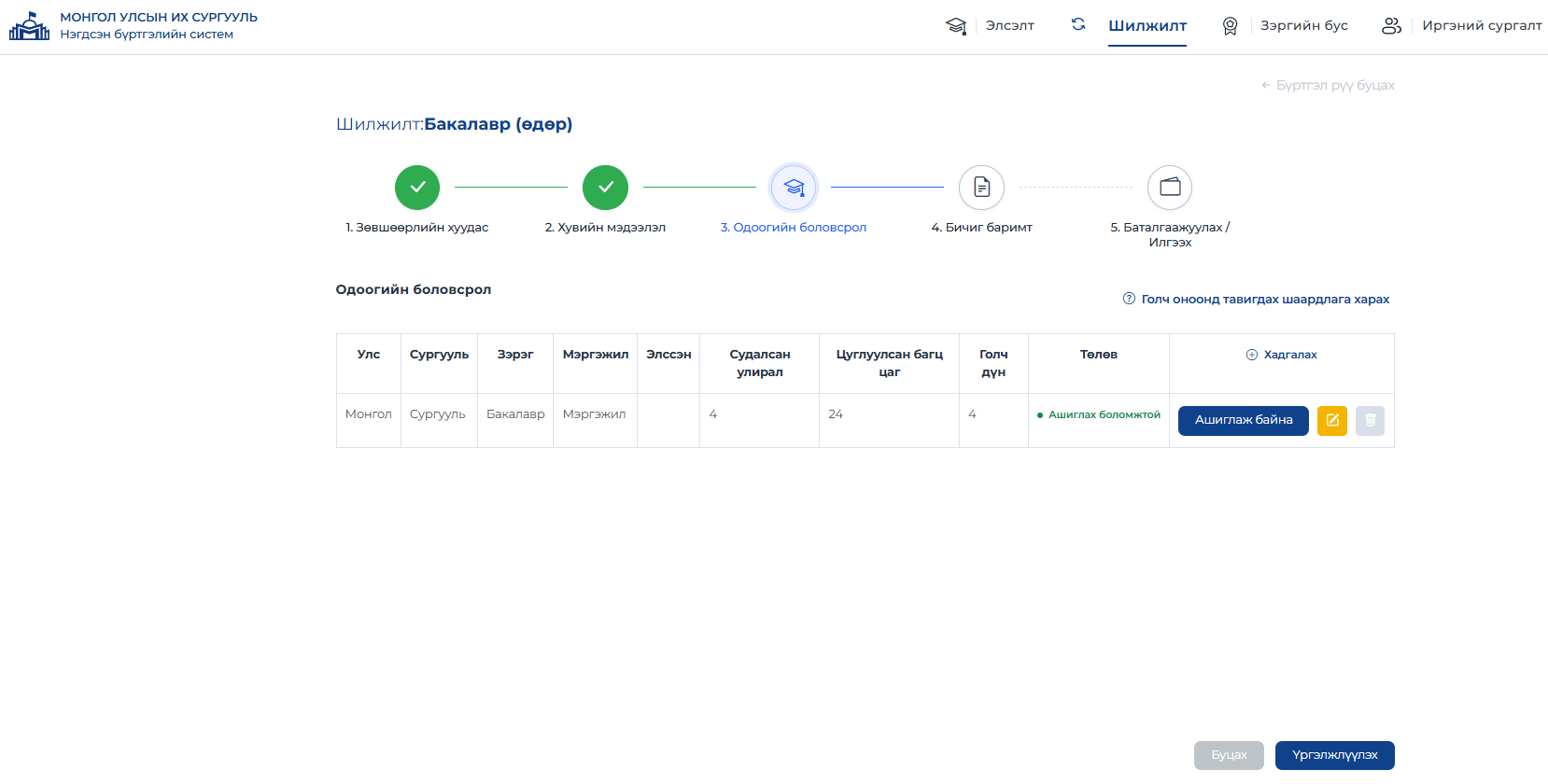This screenshot has width=1548, height=784.
Task: Select step label 4. Бичиг баримт
Action: (981, 228)
